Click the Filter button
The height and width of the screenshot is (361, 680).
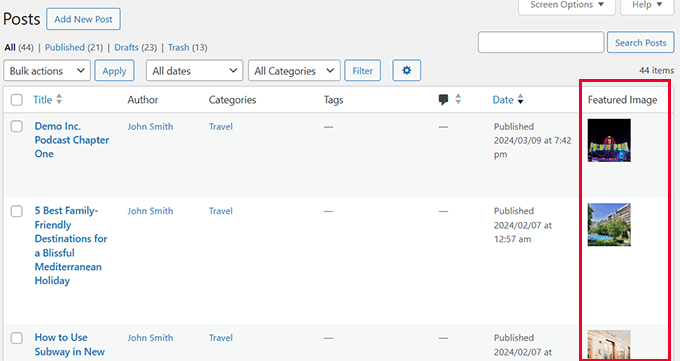[x=363, y=70]
